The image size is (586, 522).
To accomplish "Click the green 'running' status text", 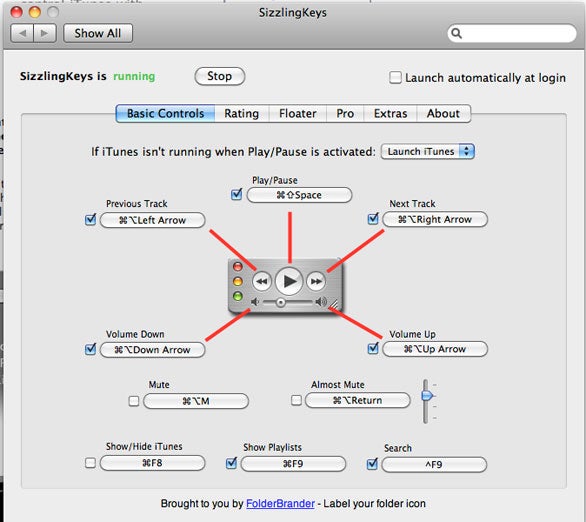I will 134,76.
